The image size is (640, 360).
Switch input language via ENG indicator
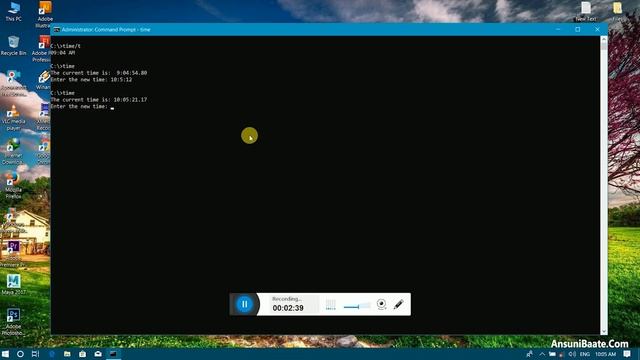pyautogui.click(x=585, y=354)
